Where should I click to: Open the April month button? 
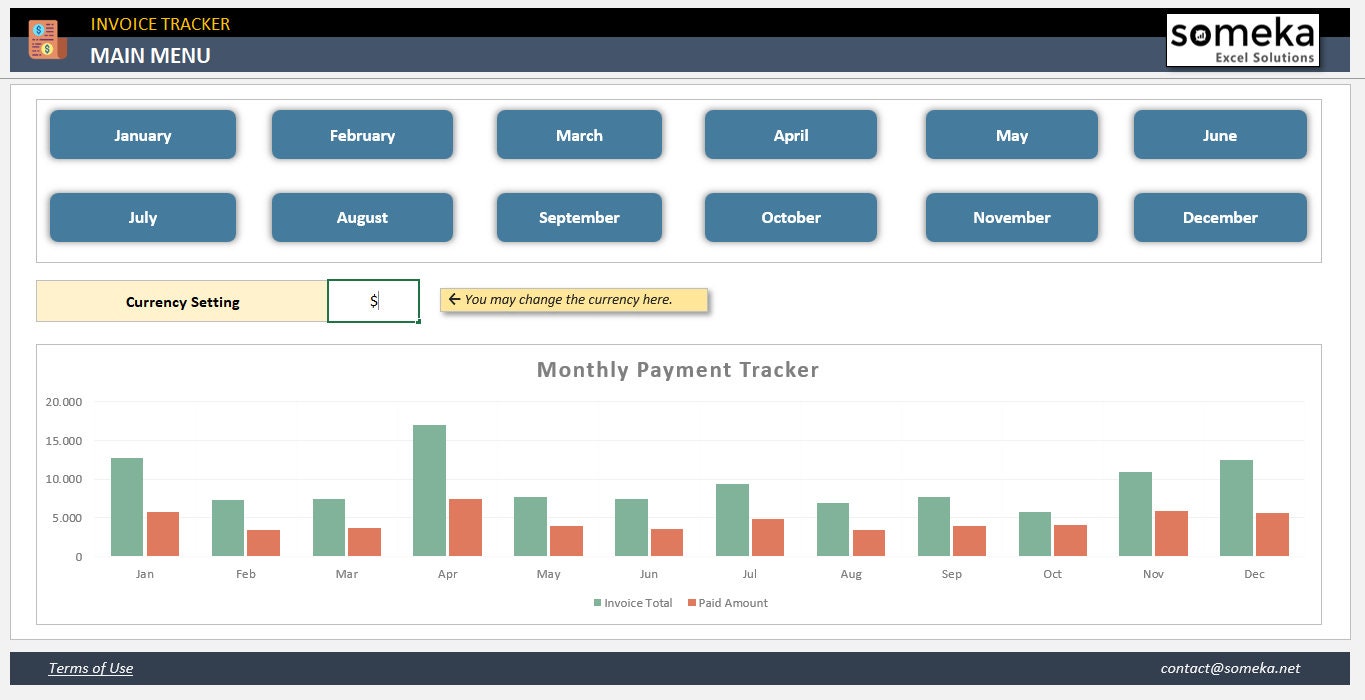pyautogui.click(x=791, y=135)
